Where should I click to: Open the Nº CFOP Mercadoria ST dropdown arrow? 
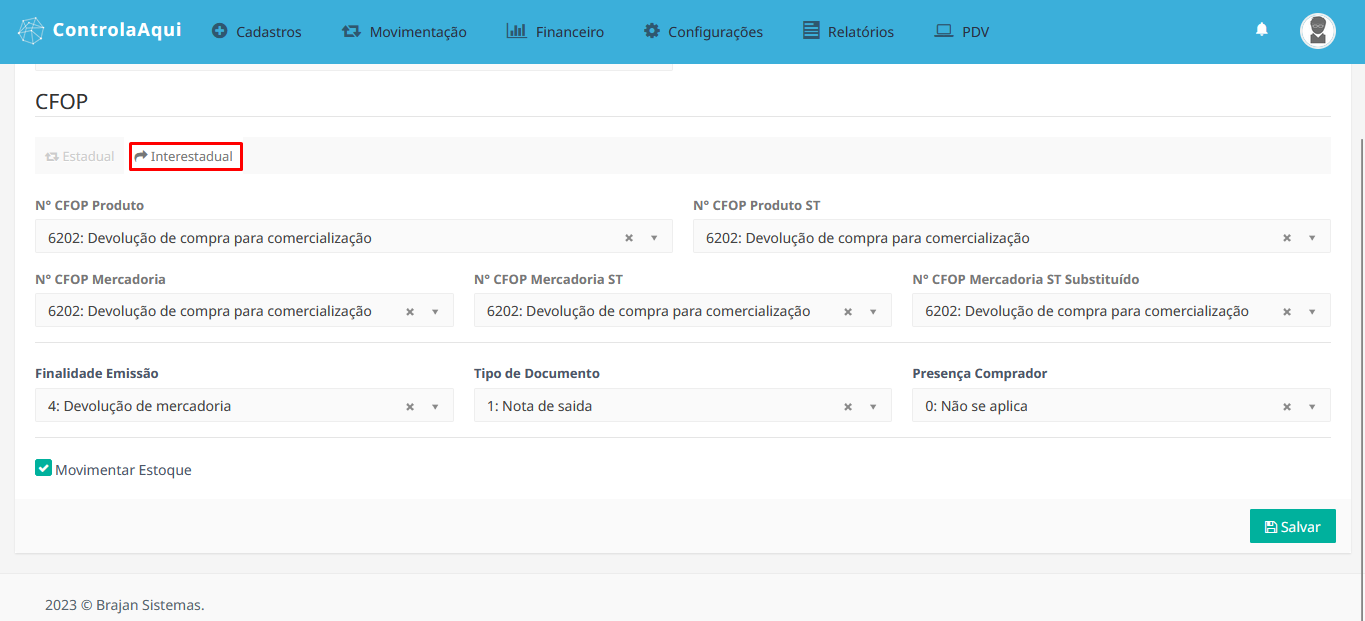tap(873, 312)
